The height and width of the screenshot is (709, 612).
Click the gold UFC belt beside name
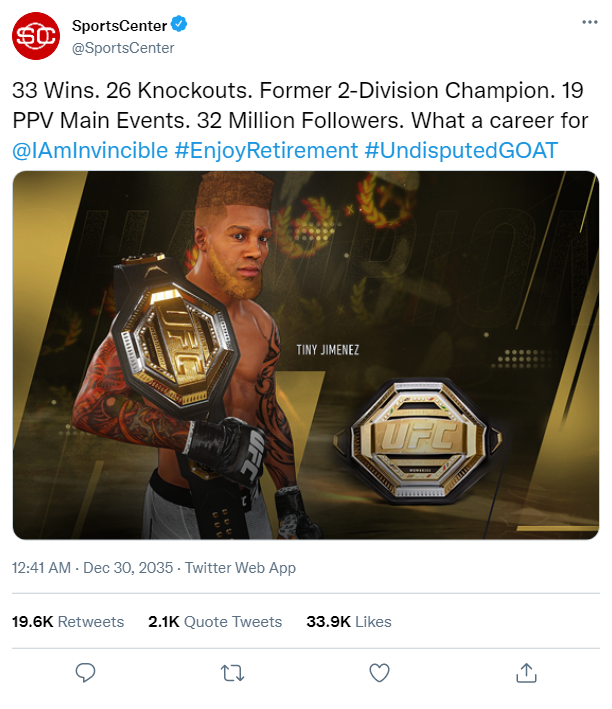click(417, 440)
